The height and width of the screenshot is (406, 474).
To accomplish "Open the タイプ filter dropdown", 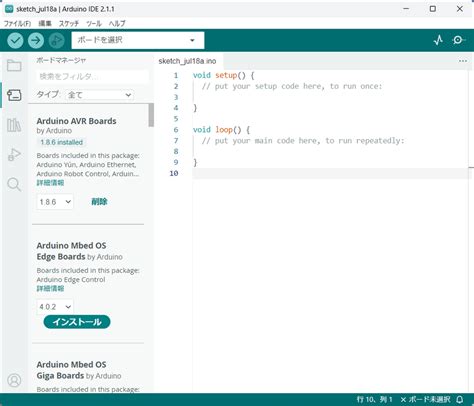I will [99, 95].
